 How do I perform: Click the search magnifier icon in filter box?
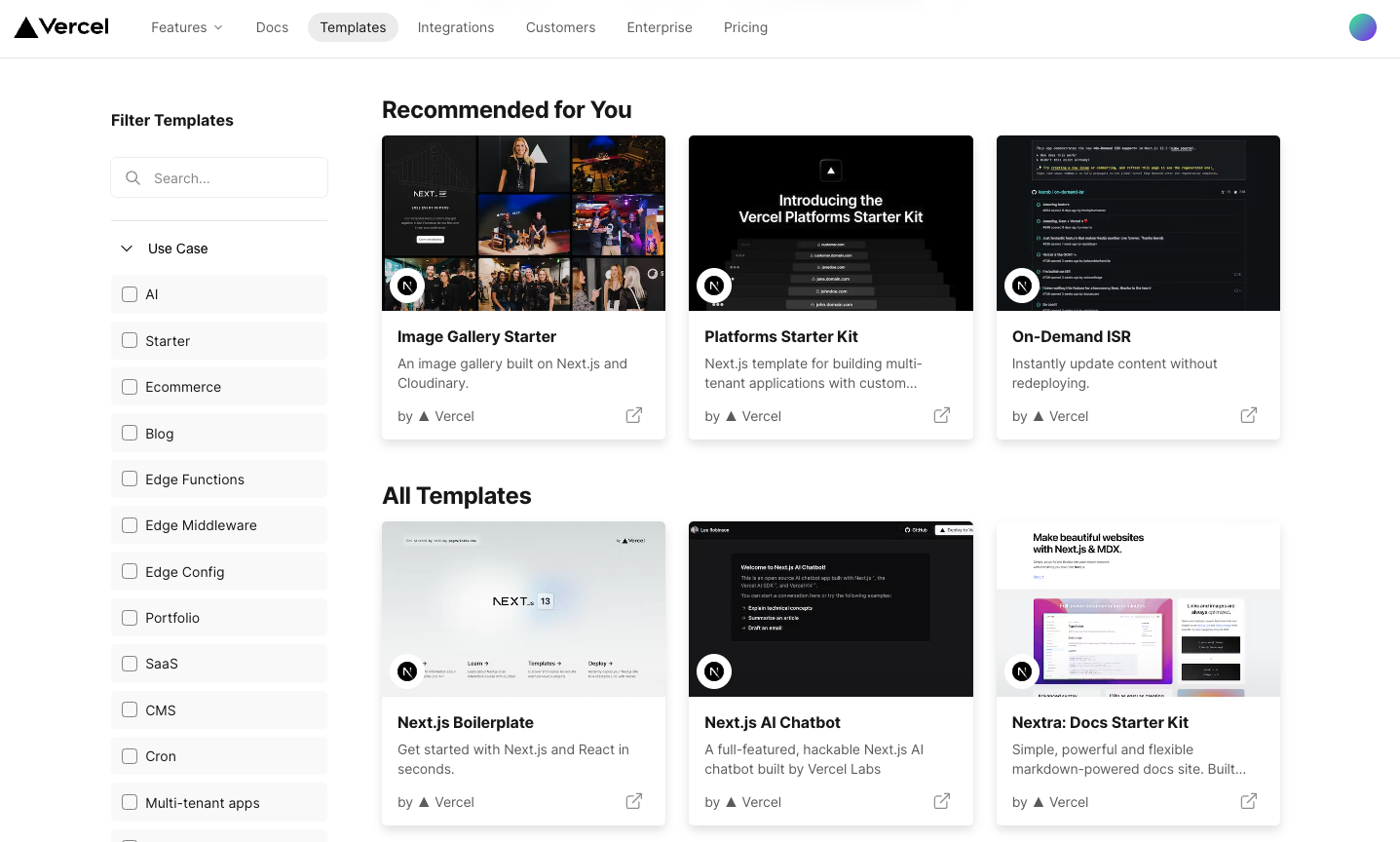(133, 178)
